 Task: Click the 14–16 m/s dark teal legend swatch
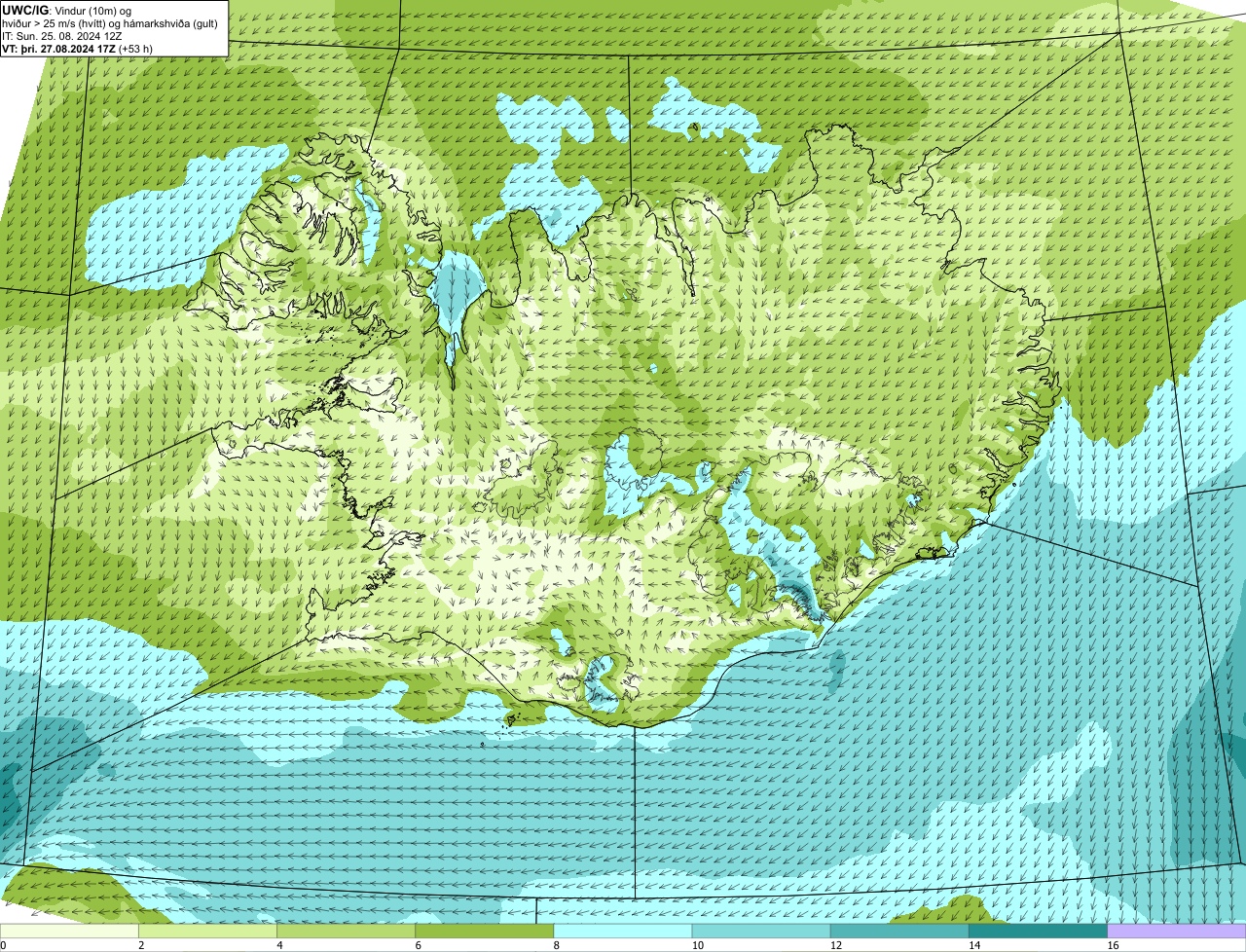tap(1038, 931)
